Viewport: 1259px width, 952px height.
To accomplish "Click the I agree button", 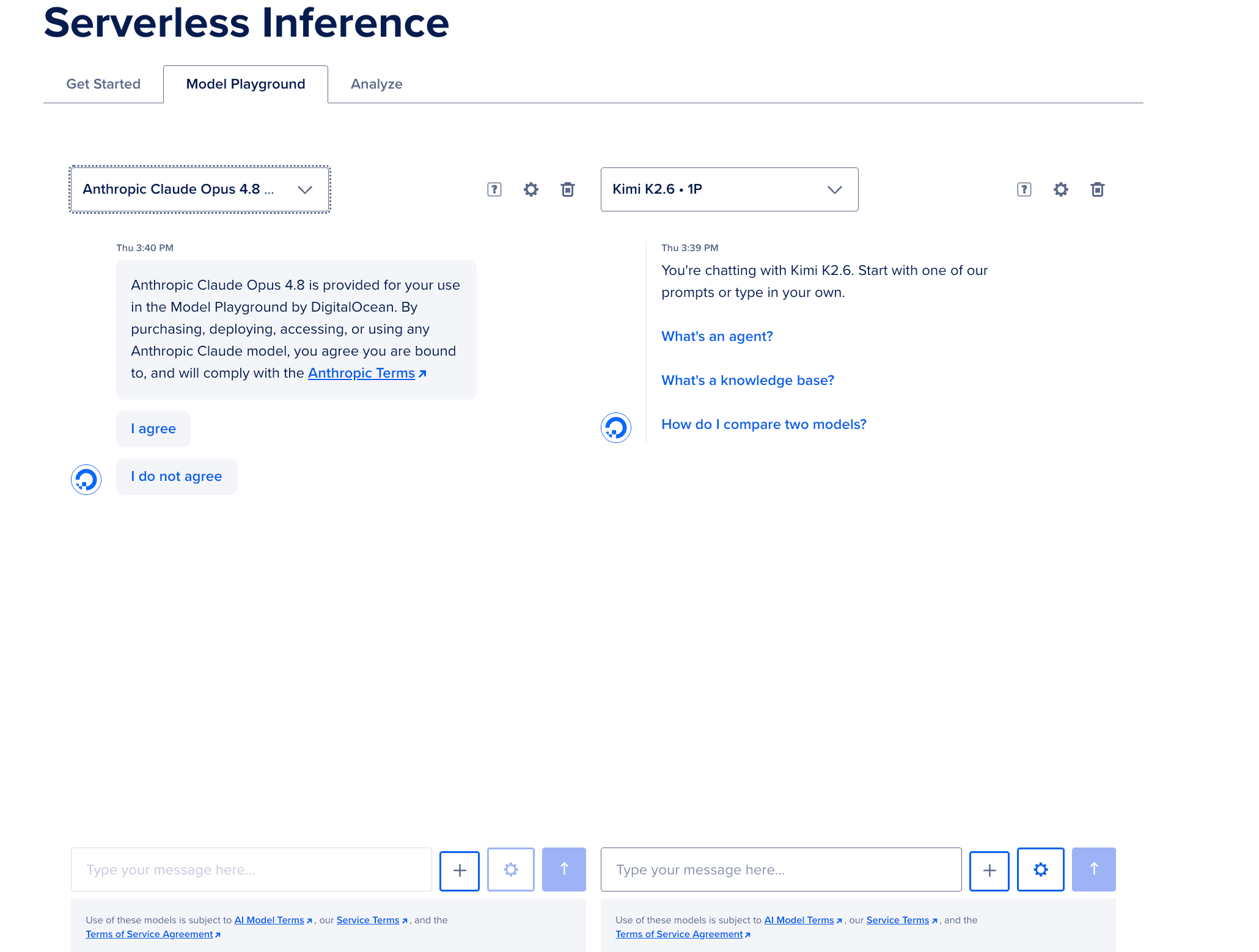I will click(153, 429).
